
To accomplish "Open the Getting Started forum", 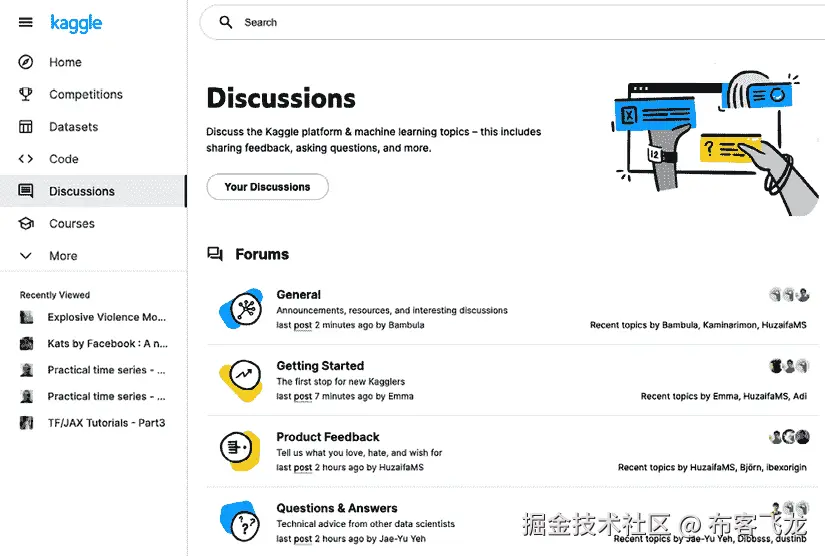I will 320,366.
